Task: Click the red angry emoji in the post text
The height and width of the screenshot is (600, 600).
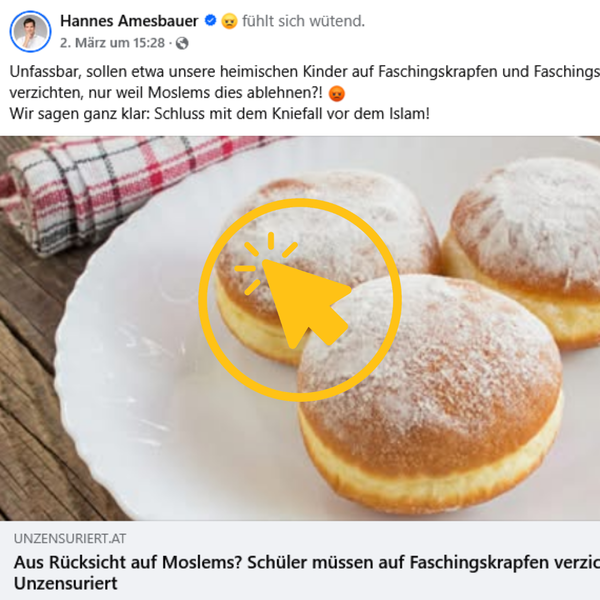Action: 337,93
